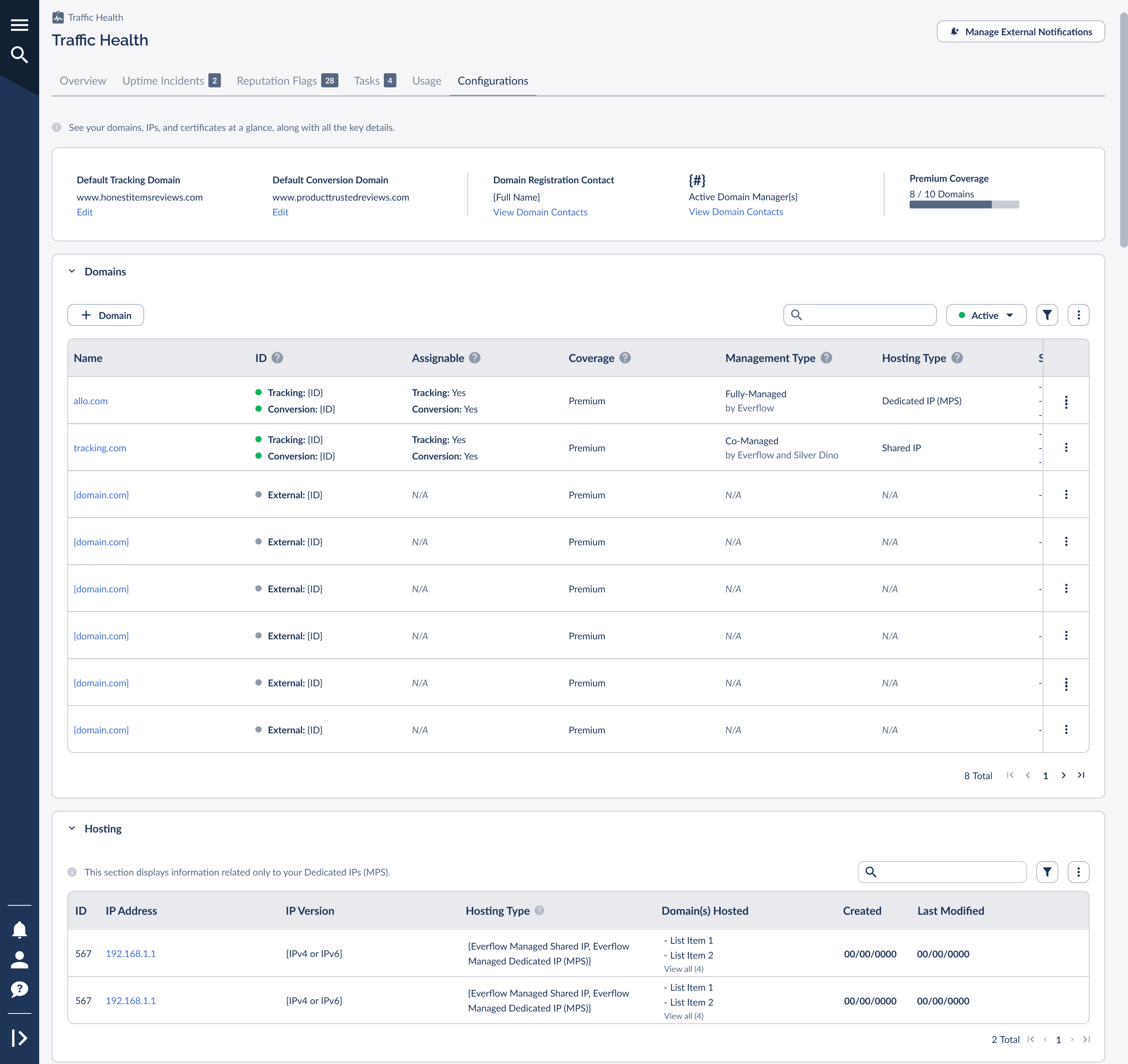
Task: Open the user profile icon
Action: [19, 959]
